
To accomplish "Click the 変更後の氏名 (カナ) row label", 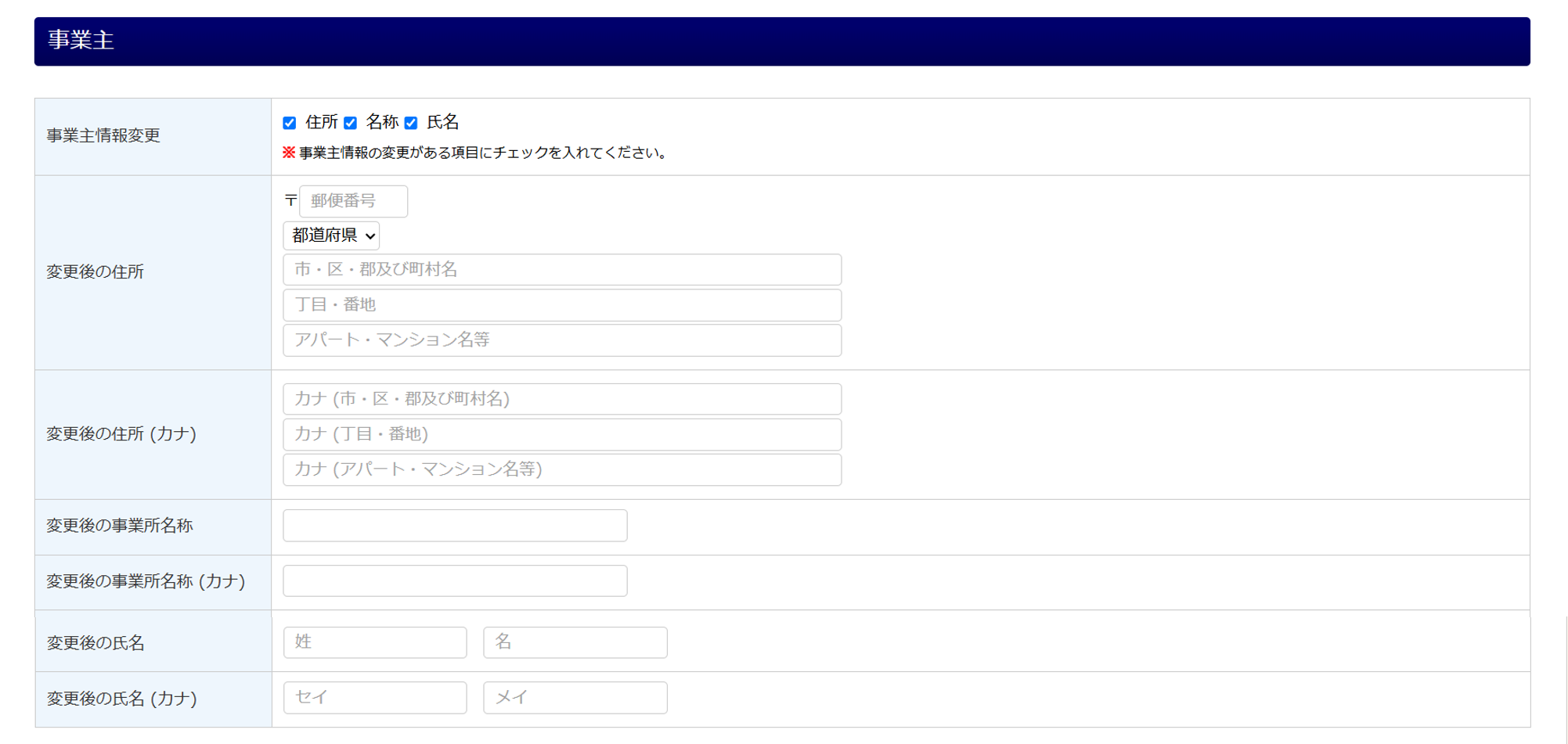I will point(121,699).
